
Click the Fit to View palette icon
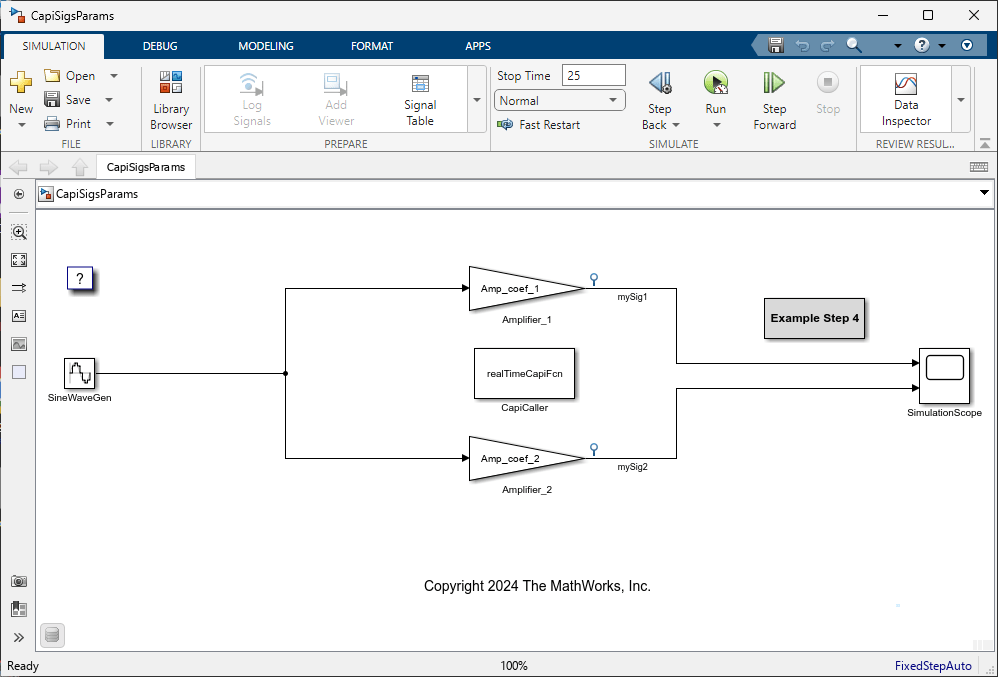(19, 260)
